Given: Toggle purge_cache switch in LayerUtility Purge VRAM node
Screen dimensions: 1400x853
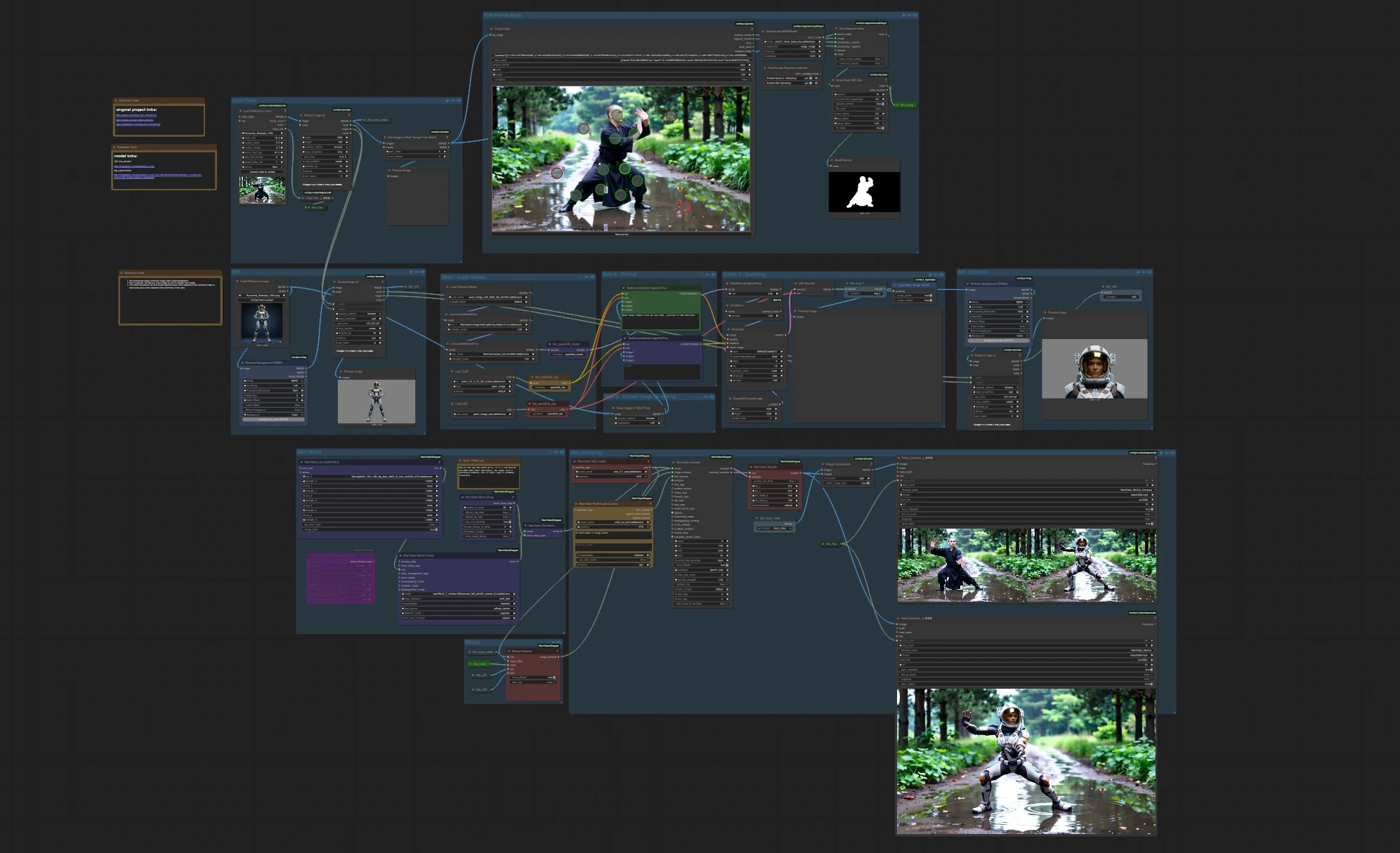Looking at the screenshot, I should pos(931,296).
